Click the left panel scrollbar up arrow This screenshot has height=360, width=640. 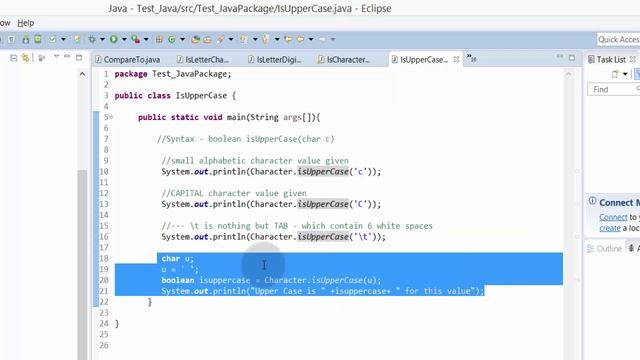(82, 74)
